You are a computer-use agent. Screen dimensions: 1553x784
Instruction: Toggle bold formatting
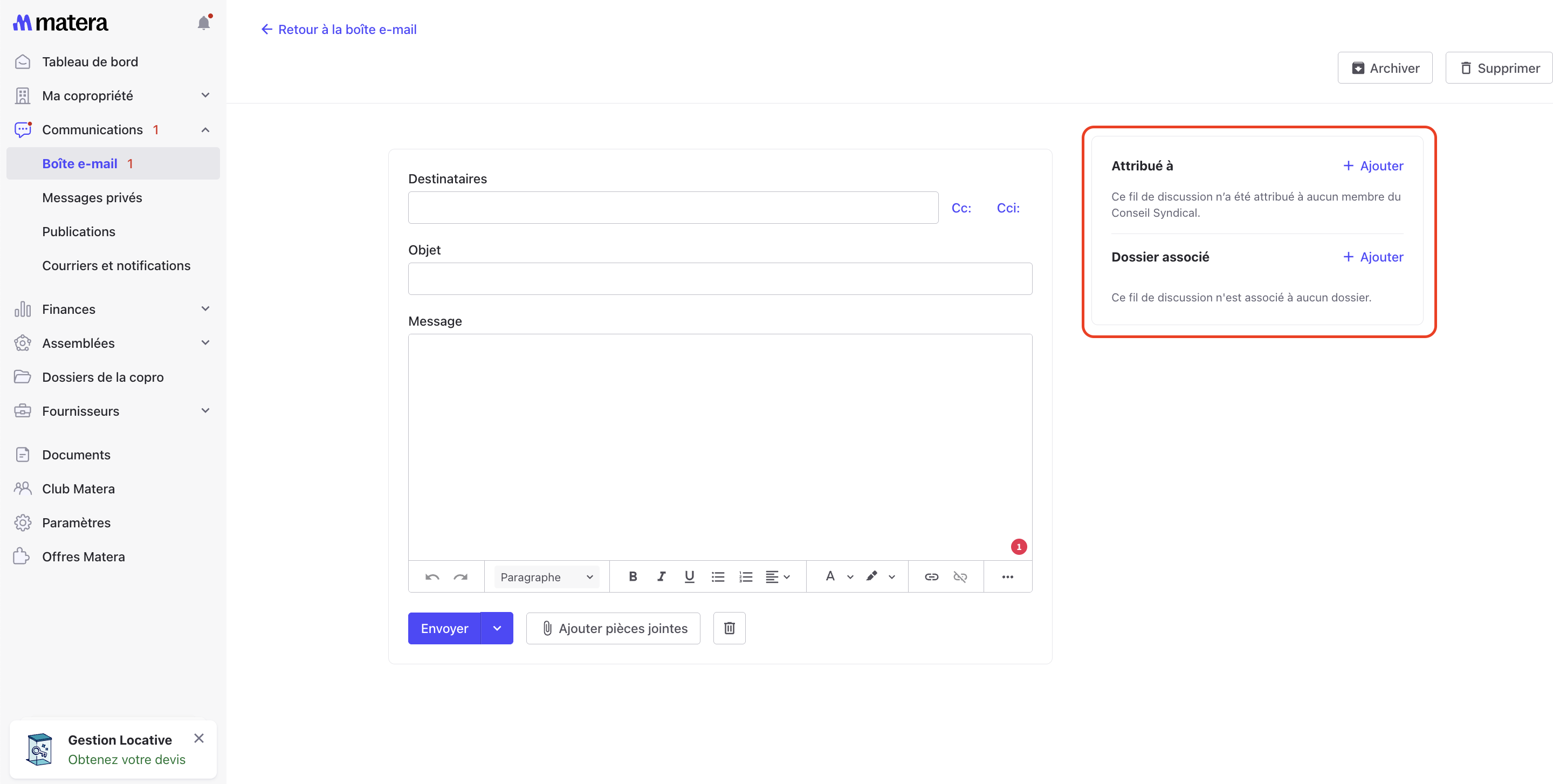coord(633,577)
